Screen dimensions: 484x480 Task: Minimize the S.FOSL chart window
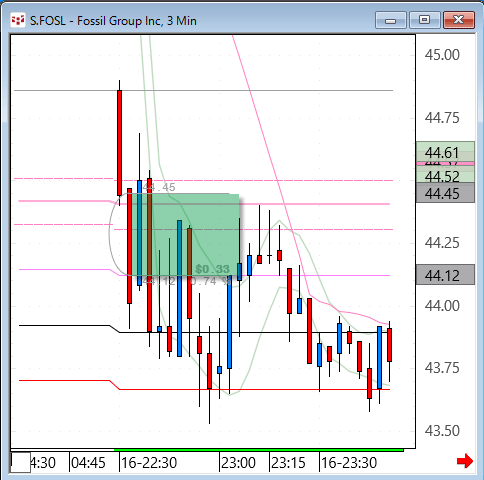click(391, 20)
